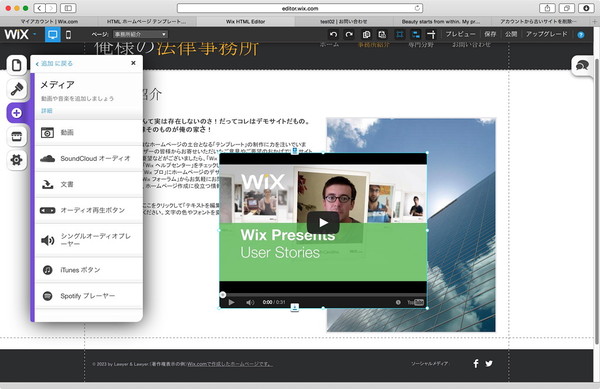Click the video progress bar
Image resolution: width=600 pixels, height=389 pixels.
pyautogui.click(x=323, y=295)
